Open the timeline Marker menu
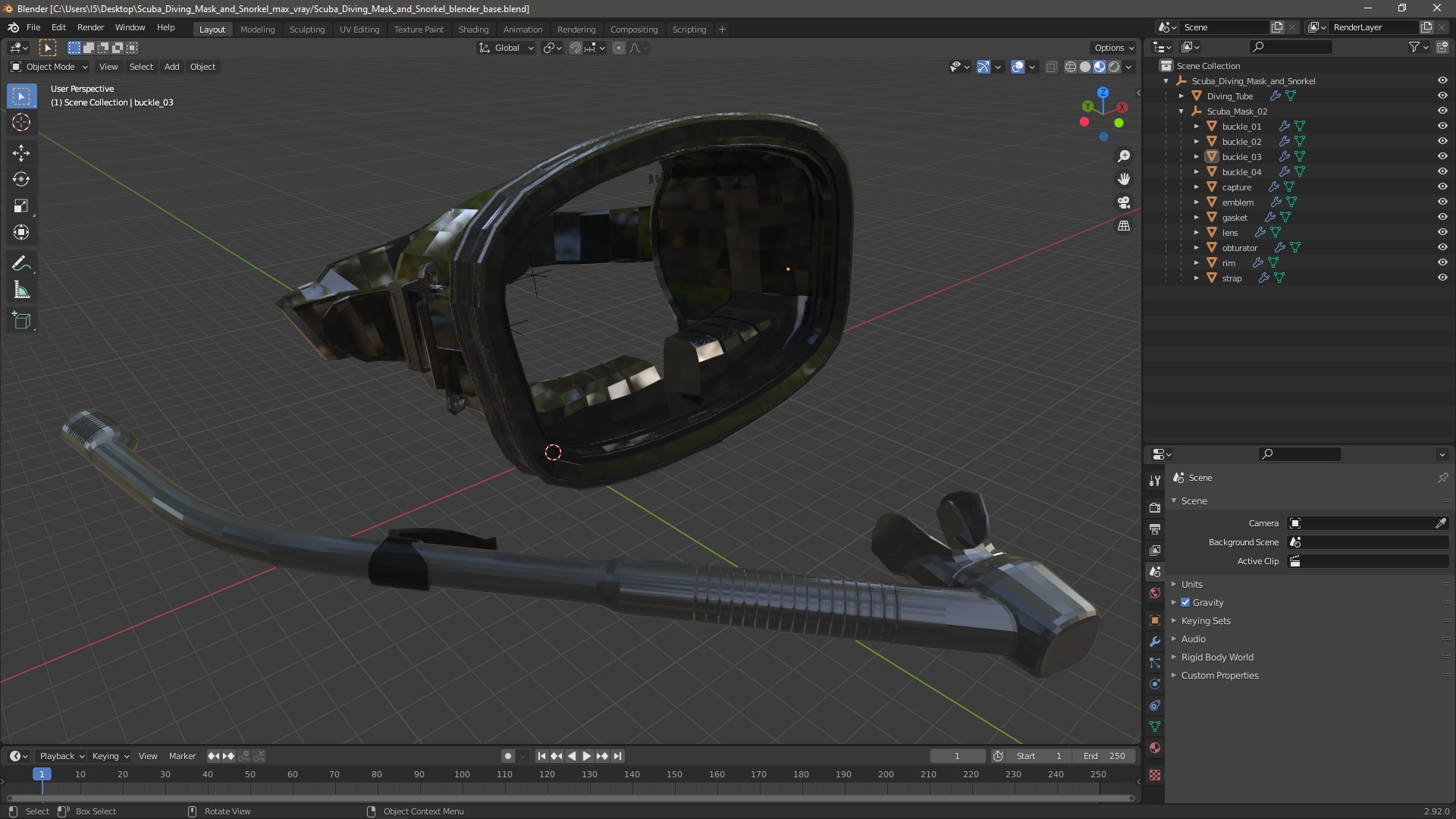 coord(182,756)
